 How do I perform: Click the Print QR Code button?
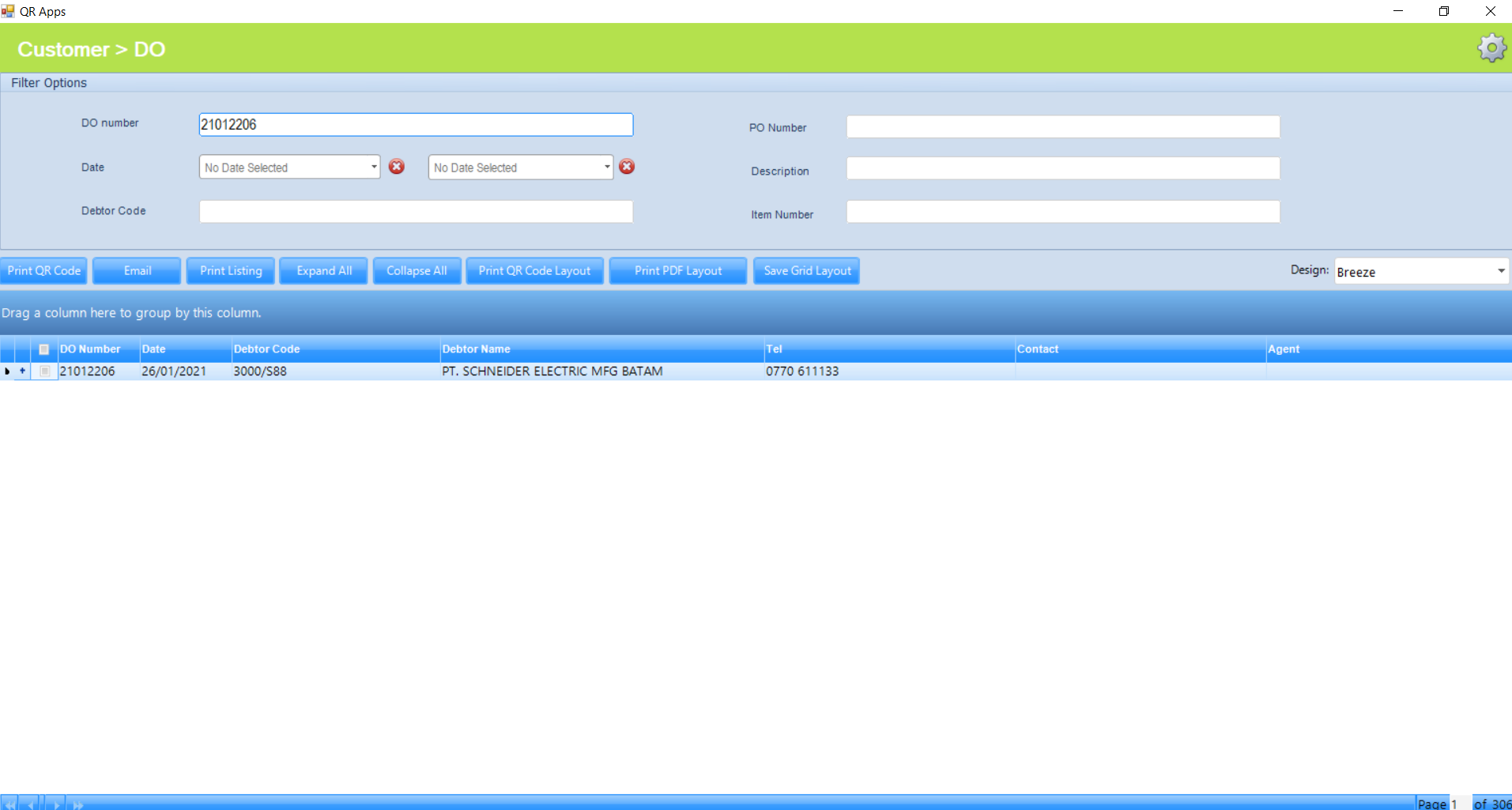coord(44,271)
